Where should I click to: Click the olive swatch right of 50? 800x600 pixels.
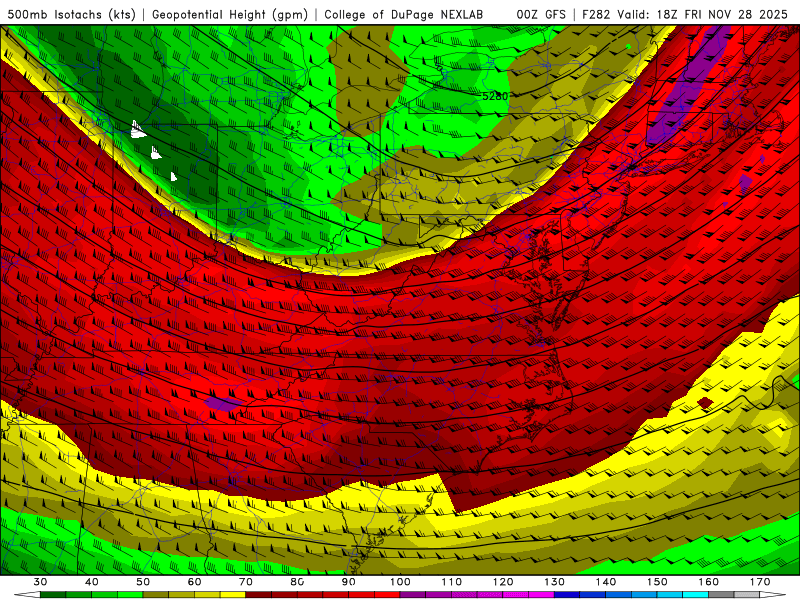156,595
